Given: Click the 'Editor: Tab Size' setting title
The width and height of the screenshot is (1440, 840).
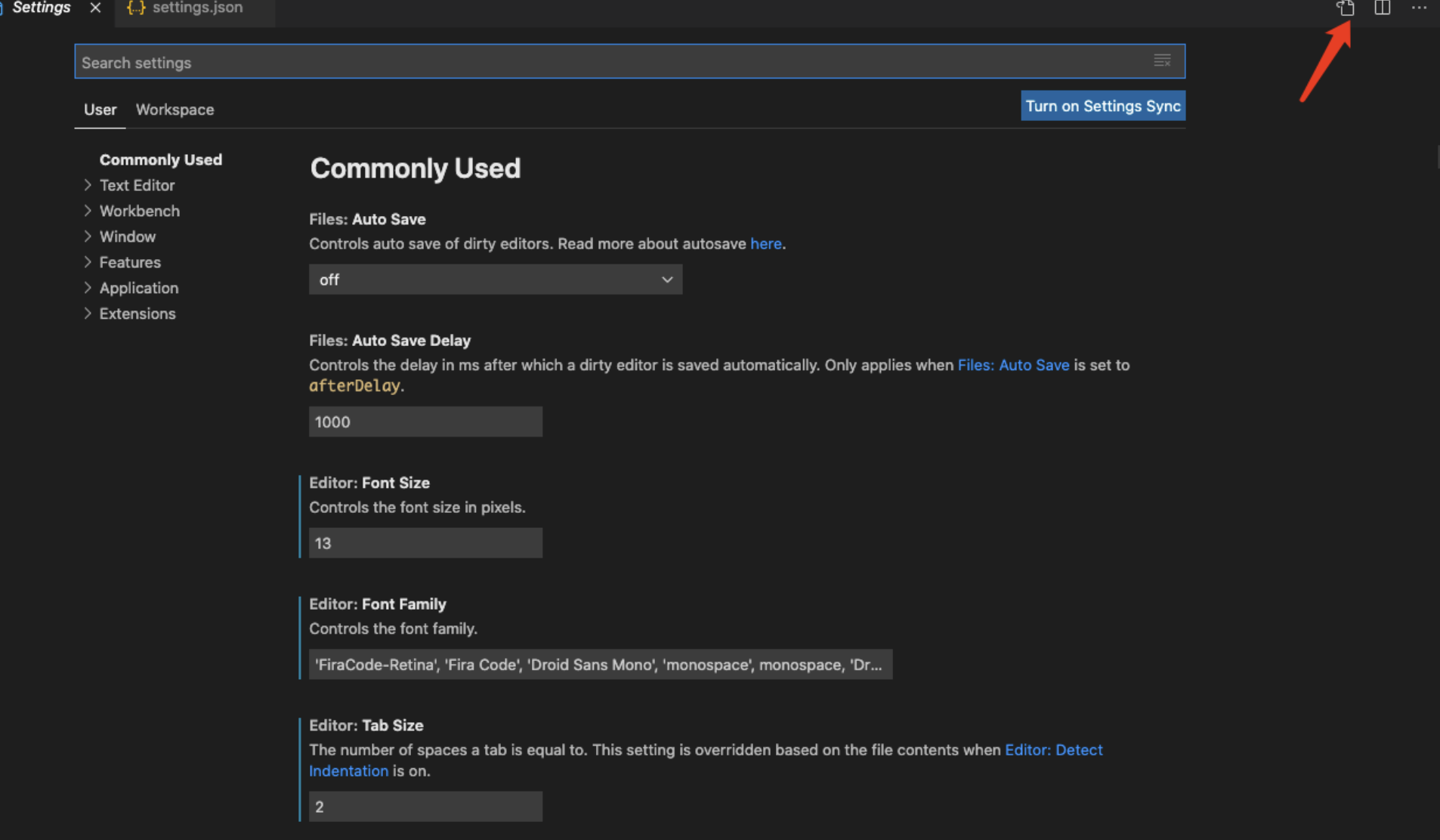Looking at the screenshot, I should pos(366,725).
